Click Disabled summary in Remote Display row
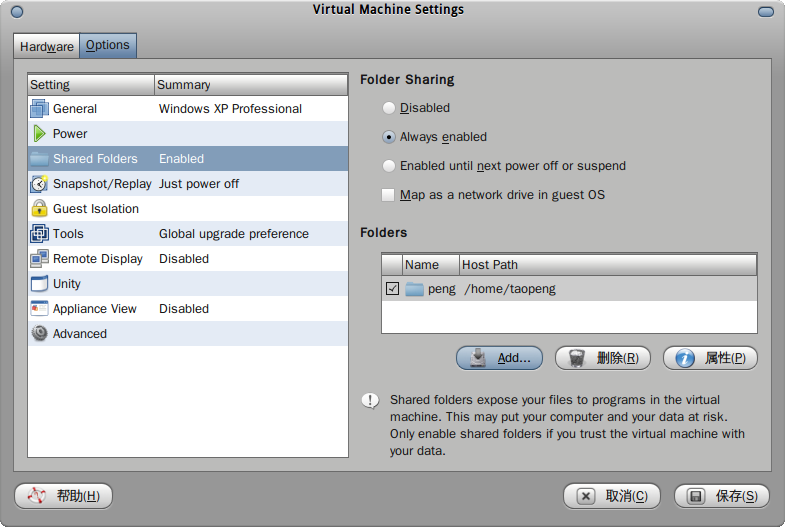785x527 pixels. pos(184,259)
